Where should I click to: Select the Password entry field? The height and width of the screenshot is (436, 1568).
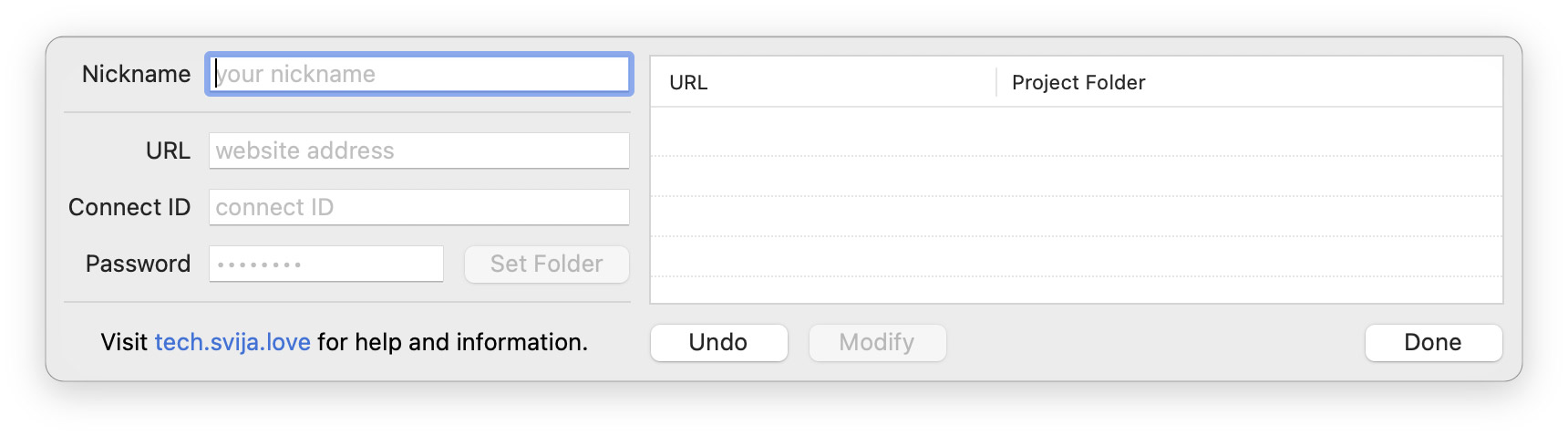326,264
